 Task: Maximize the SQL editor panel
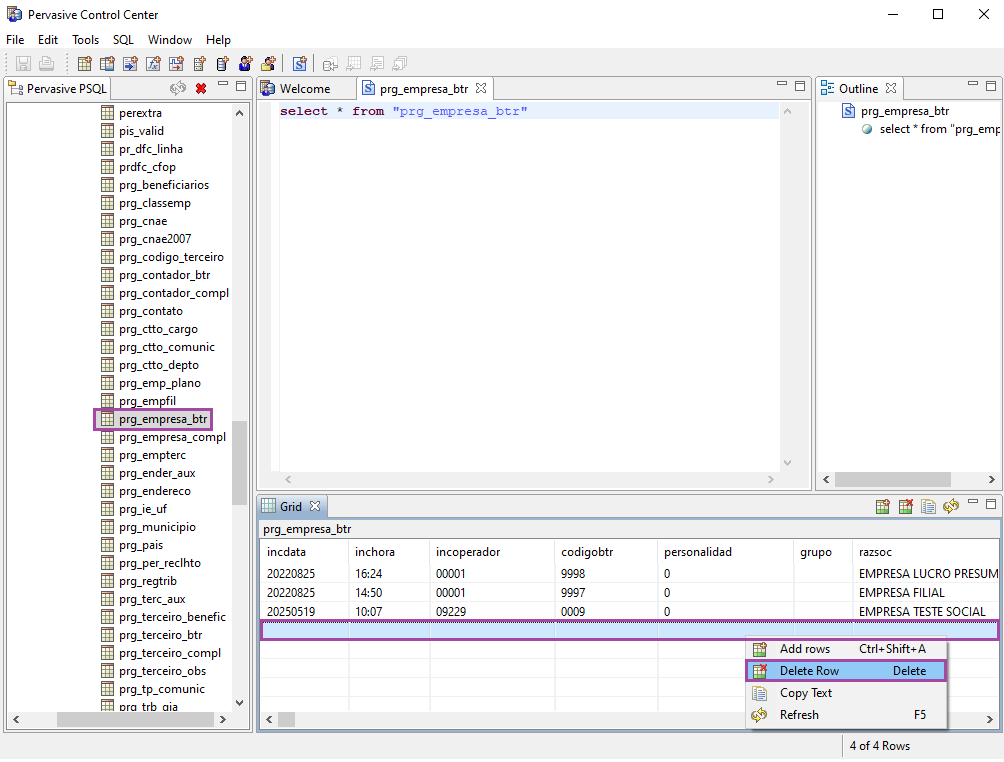pyautogui.click(x=800, y=86)
